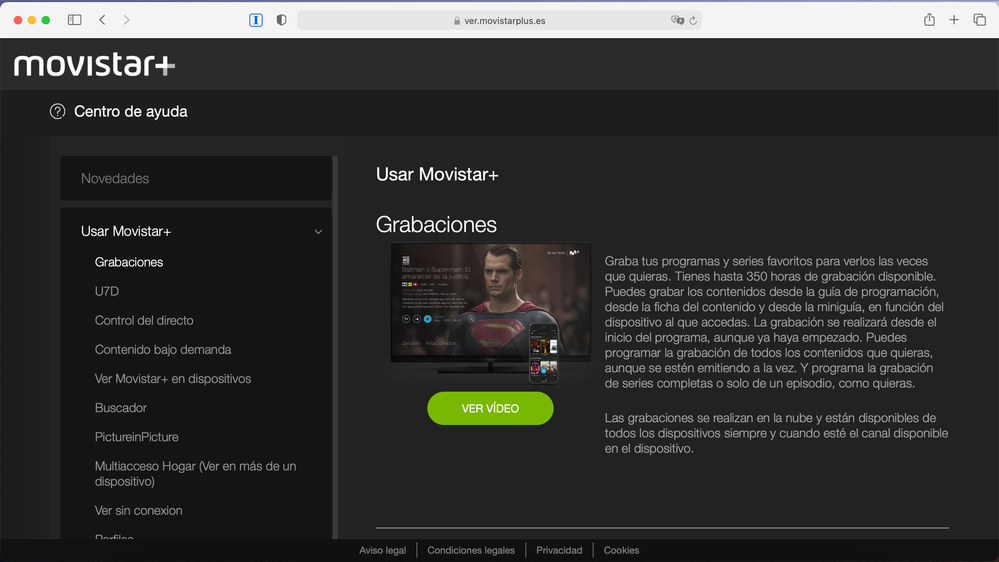The height and width of the screenshot is (562, 999).
Task: Open Aviso legal footer link
Action: [382, 550]
